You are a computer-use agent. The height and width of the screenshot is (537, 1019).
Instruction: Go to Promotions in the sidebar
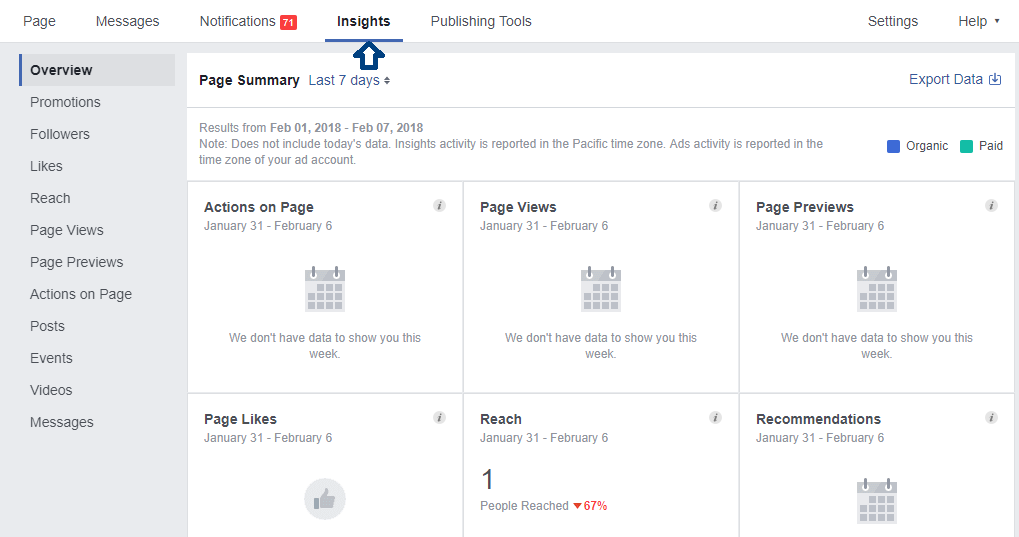point(65,102)
